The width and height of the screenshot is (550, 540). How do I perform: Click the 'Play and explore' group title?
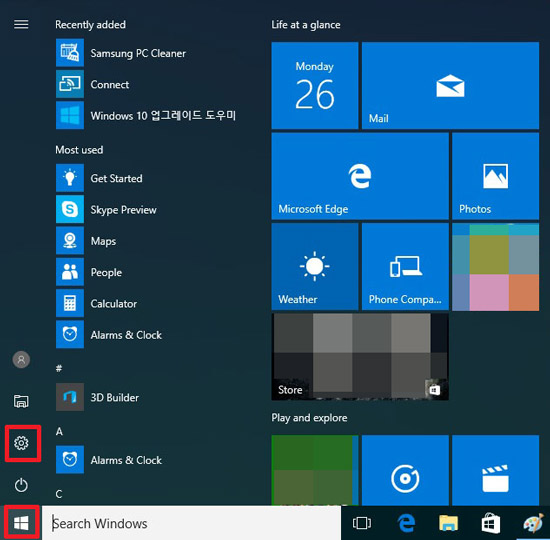point(309,418)
